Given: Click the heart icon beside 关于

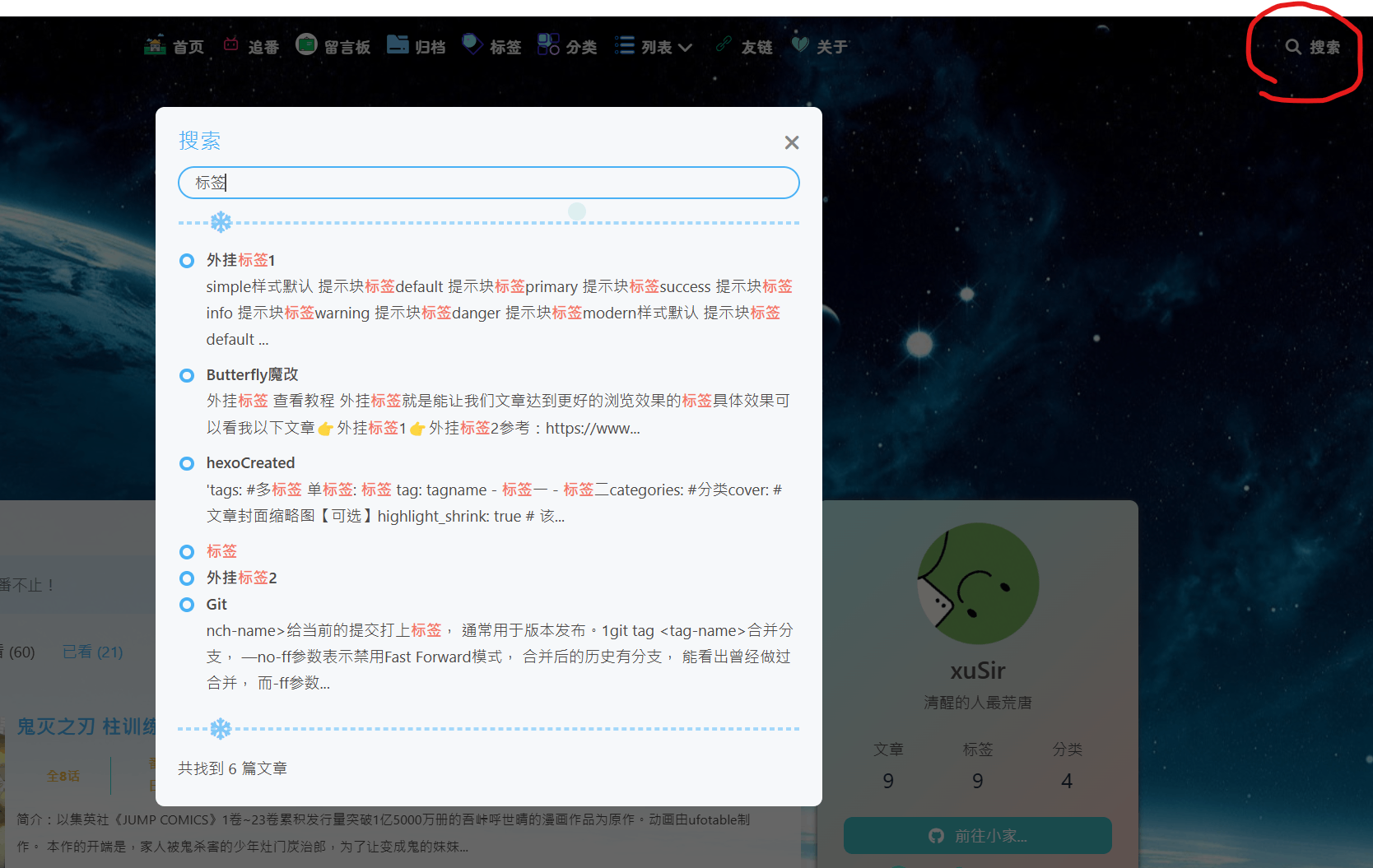Looking at the screenshot, I should pos(799,44).
